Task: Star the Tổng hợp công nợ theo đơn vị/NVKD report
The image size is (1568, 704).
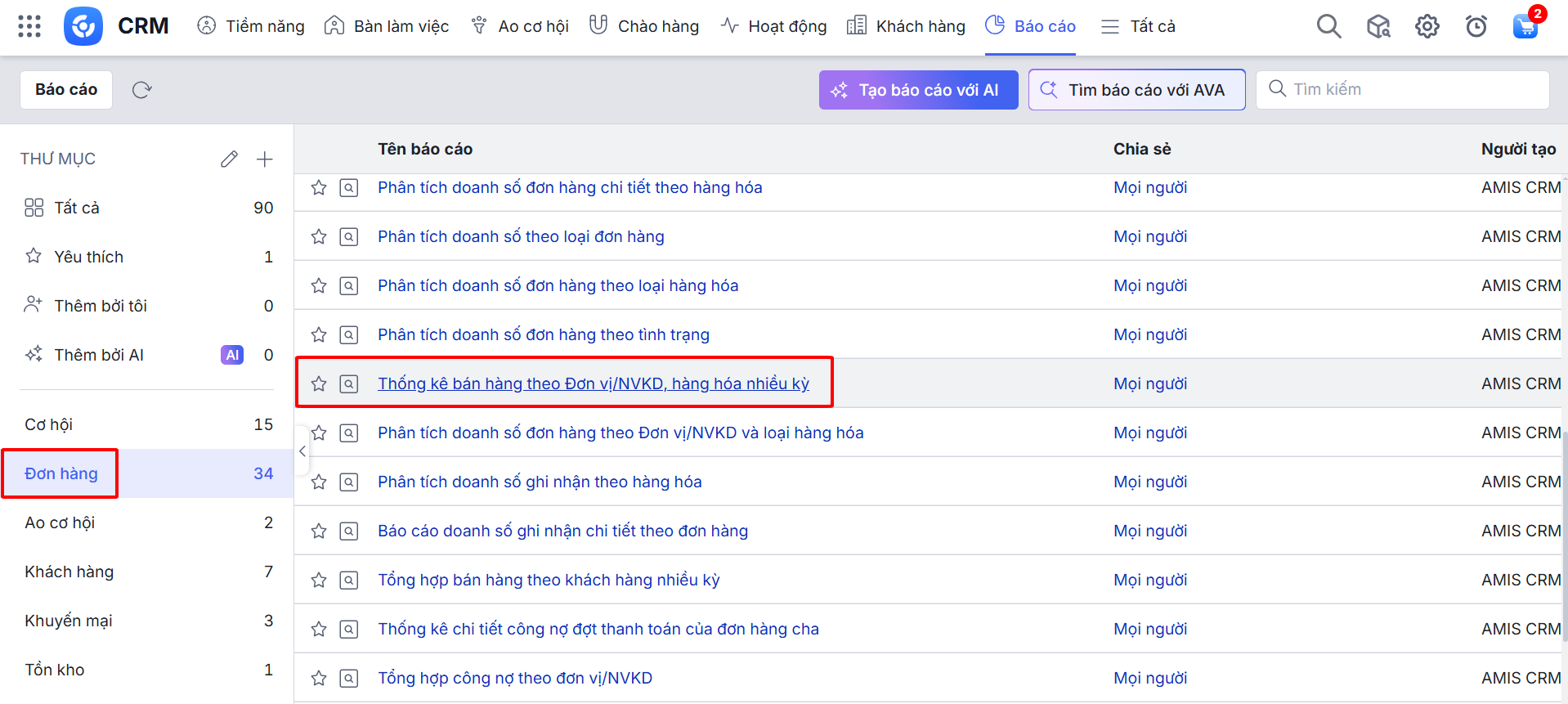Action: click(319, 679)
